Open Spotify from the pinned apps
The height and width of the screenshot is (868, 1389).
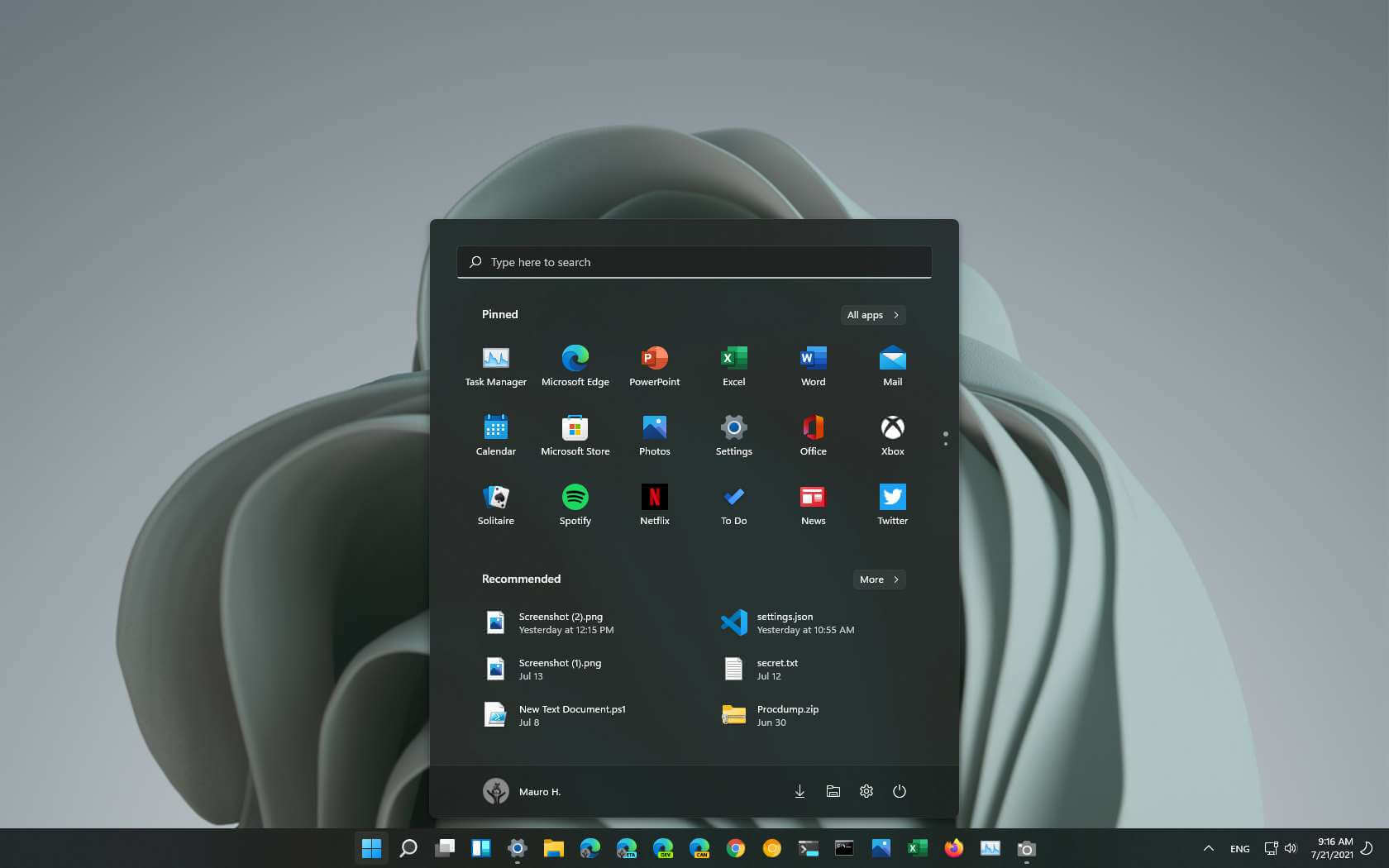575,504
